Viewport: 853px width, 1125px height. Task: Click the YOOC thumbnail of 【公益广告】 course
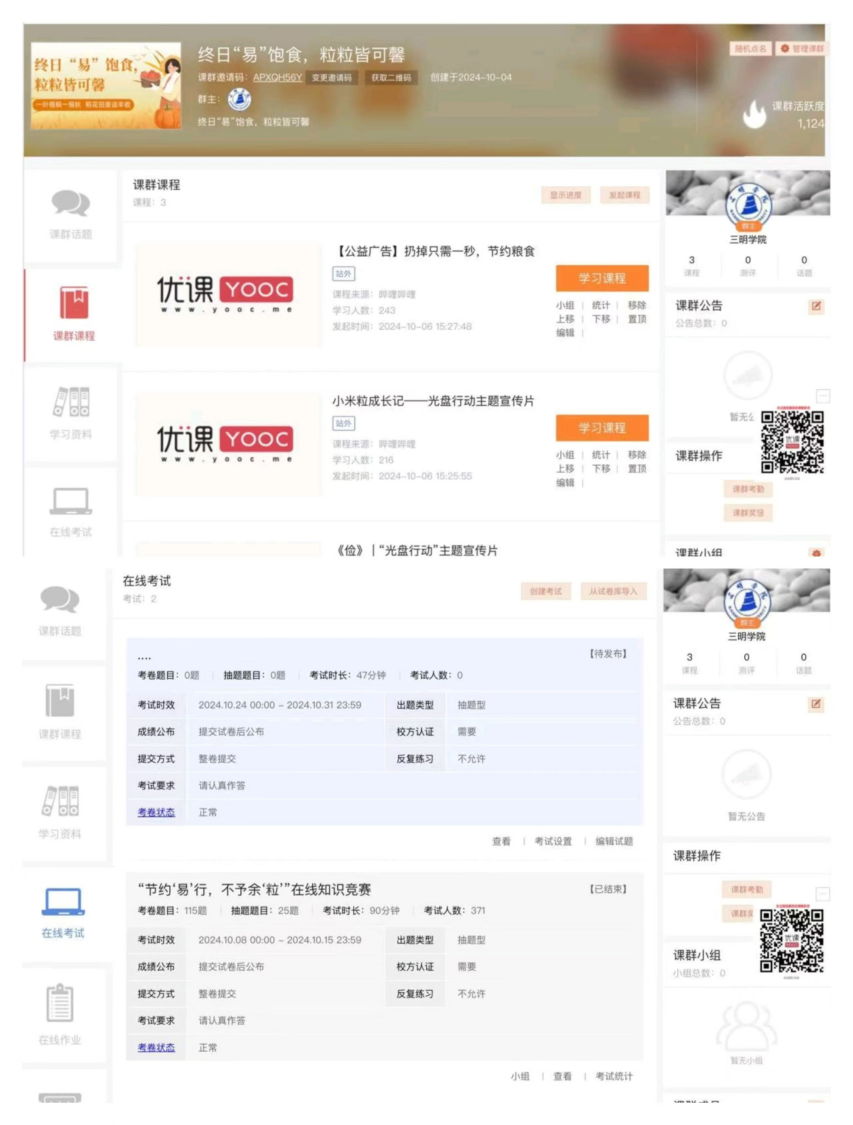229,295
